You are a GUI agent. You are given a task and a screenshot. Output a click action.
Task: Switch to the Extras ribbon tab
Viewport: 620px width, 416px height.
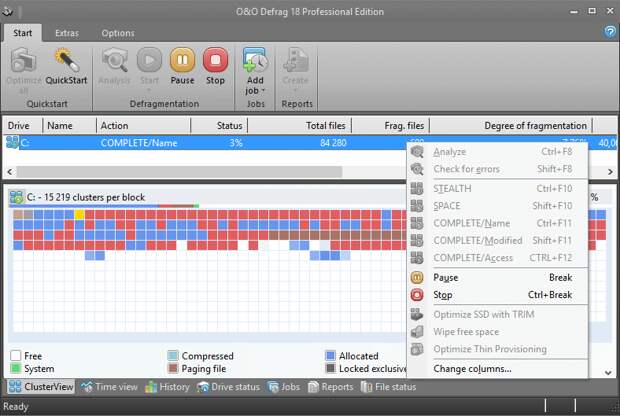click(67, 33)
